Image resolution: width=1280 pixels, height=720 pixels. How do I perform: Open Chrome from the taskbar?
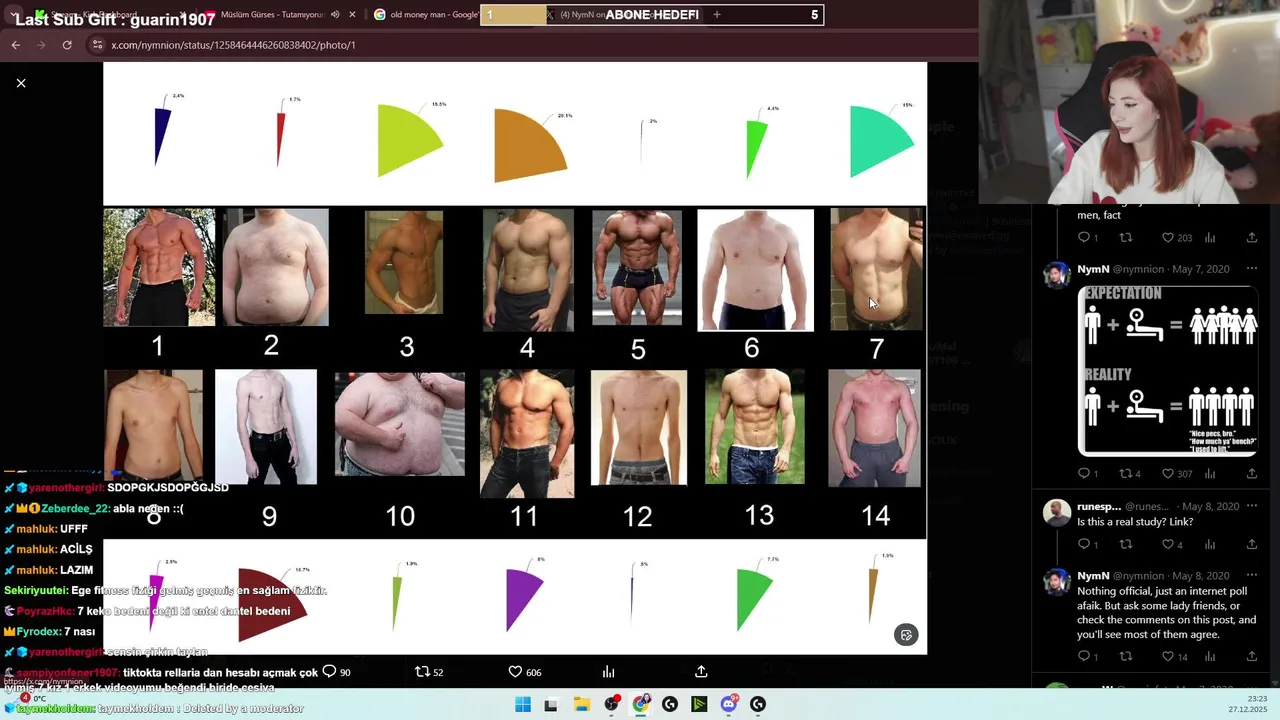coord(640,704)
